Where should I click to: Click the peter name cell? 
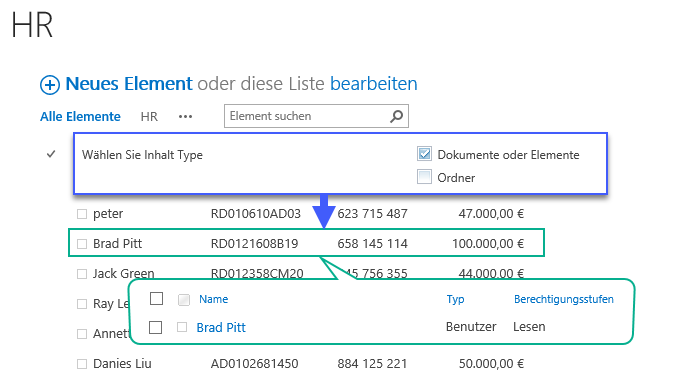(108, 214)
